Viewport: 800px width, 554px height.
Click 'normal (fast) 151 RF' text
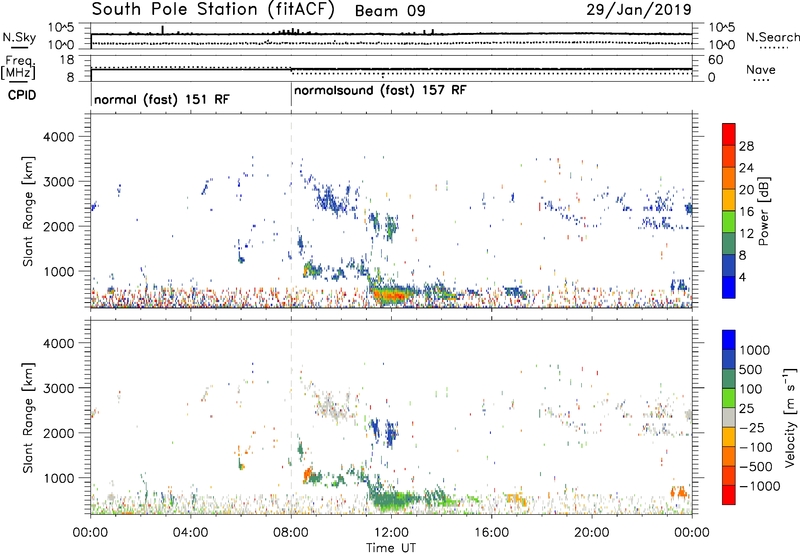[x=162, y=99]
